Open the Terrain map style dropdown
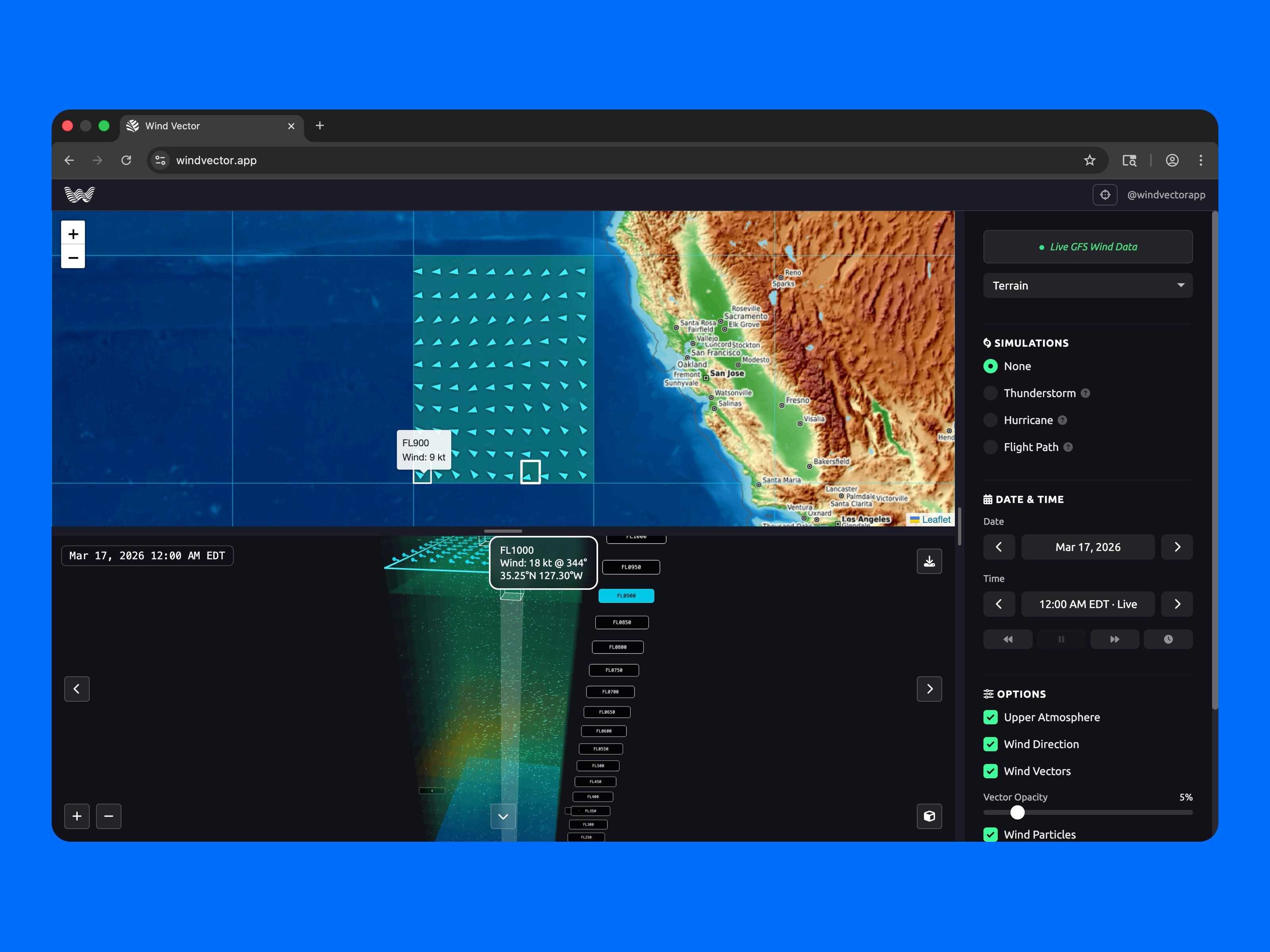The image size is (1270, 952). (x=1087, y=286)
